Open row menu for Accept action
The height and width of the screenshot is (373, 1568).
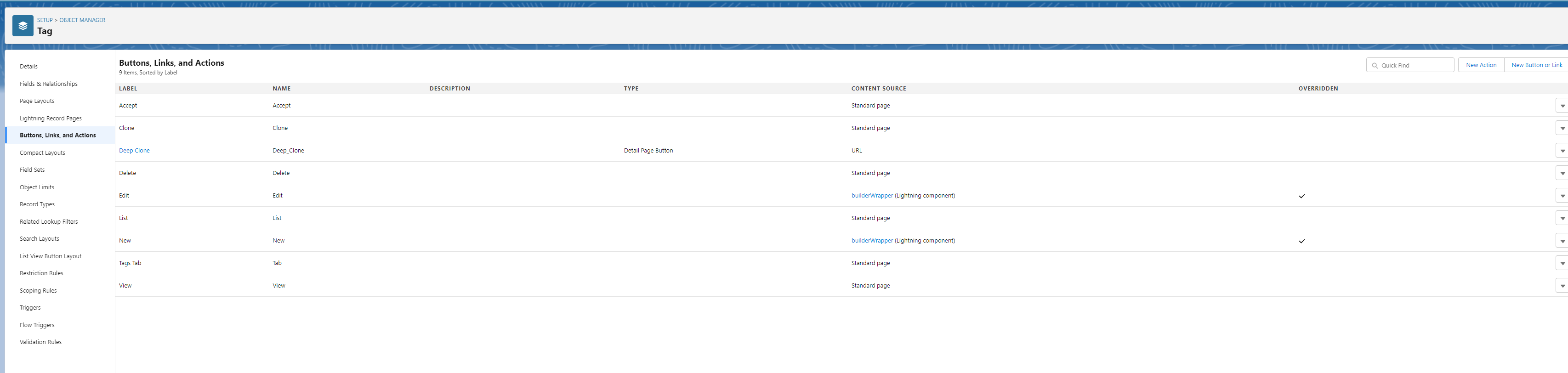pos(1562,106)
